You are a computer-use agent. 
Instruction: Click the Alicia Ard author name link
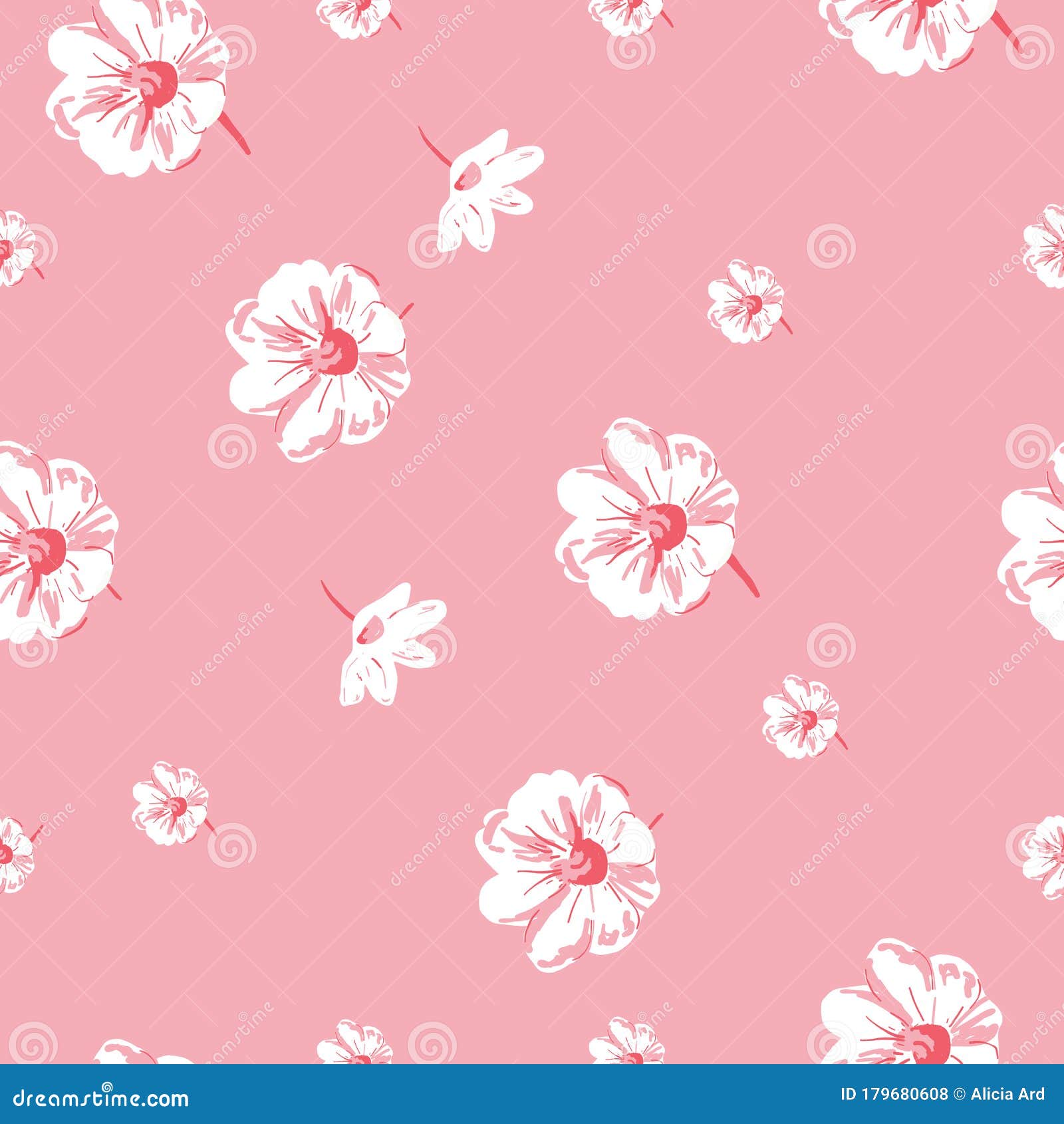pyautogui.click(x=1005, y=1094)
